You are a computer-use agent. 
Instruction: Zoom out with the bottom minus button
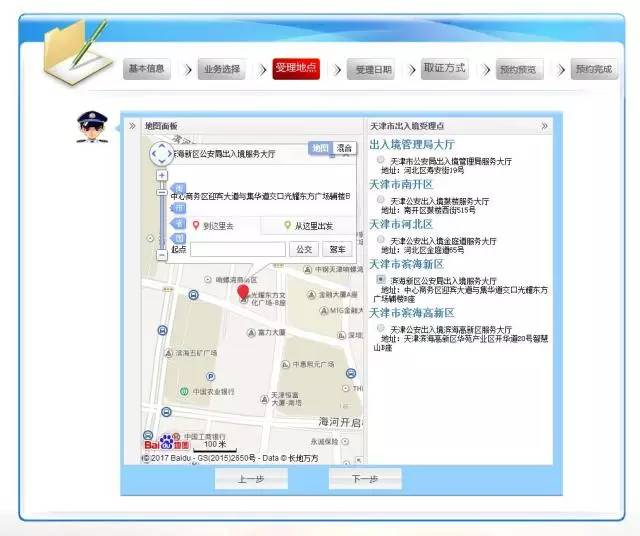tap(162, 255)
